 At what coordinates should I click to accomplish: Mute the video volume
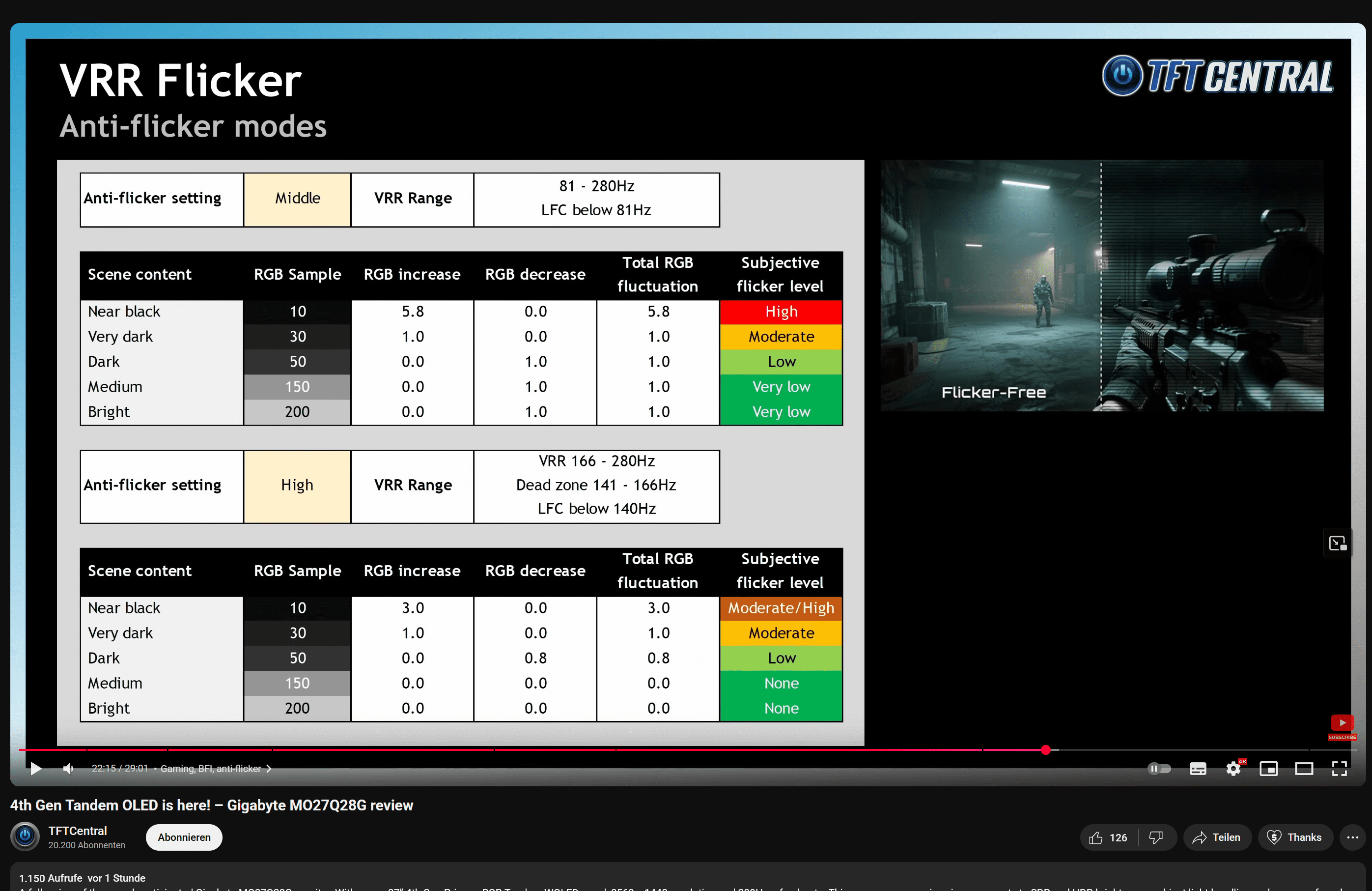[x=69, y=768]
